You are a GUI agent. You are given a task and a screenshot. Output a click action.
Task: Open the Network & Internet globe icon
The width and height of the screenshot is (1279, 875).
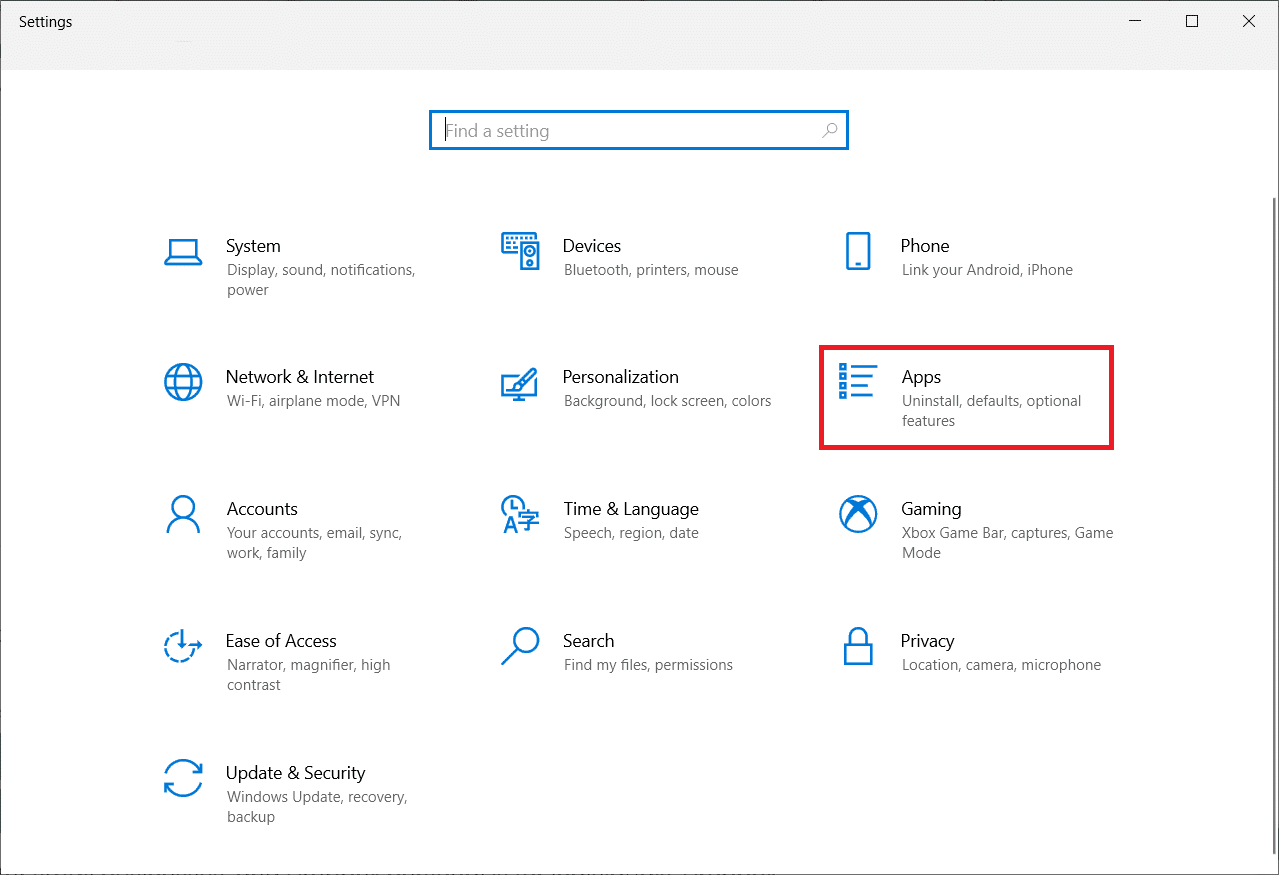[183, 382]
